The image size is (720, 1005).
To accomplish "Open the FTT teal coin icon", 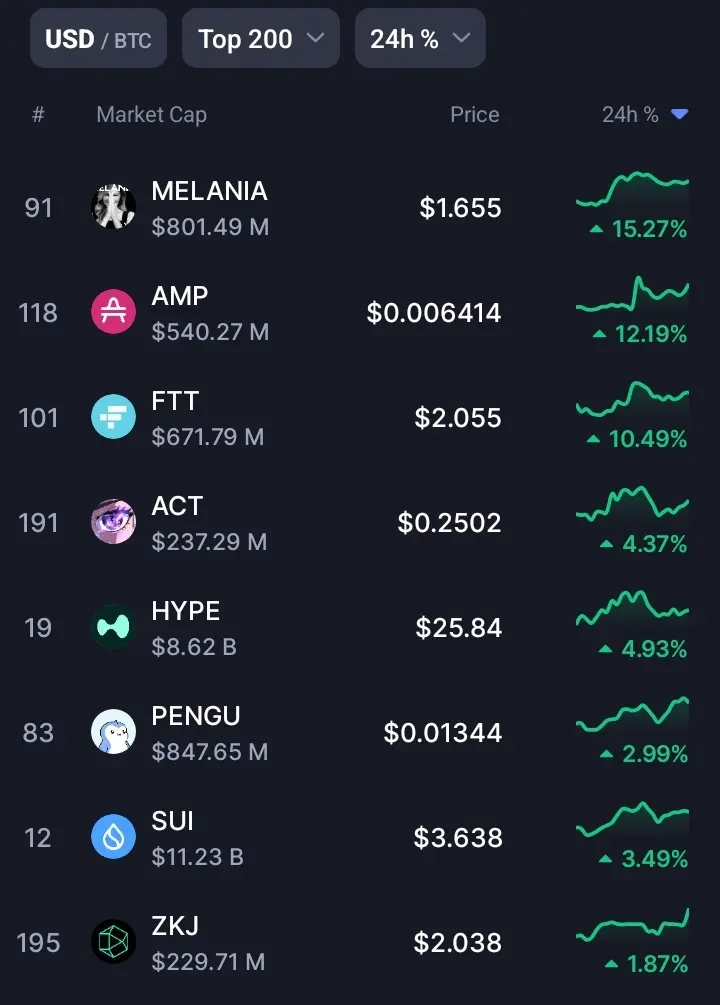I will click(113, 417).
